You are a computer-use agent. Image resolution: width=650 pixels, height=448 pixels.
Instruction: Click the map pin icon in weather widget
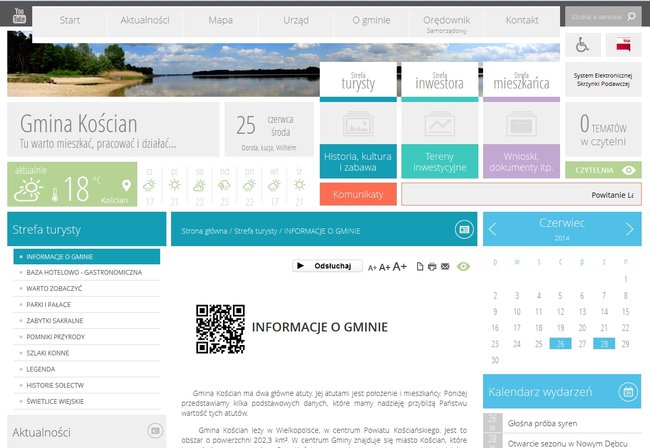click(x=127, y=186)
